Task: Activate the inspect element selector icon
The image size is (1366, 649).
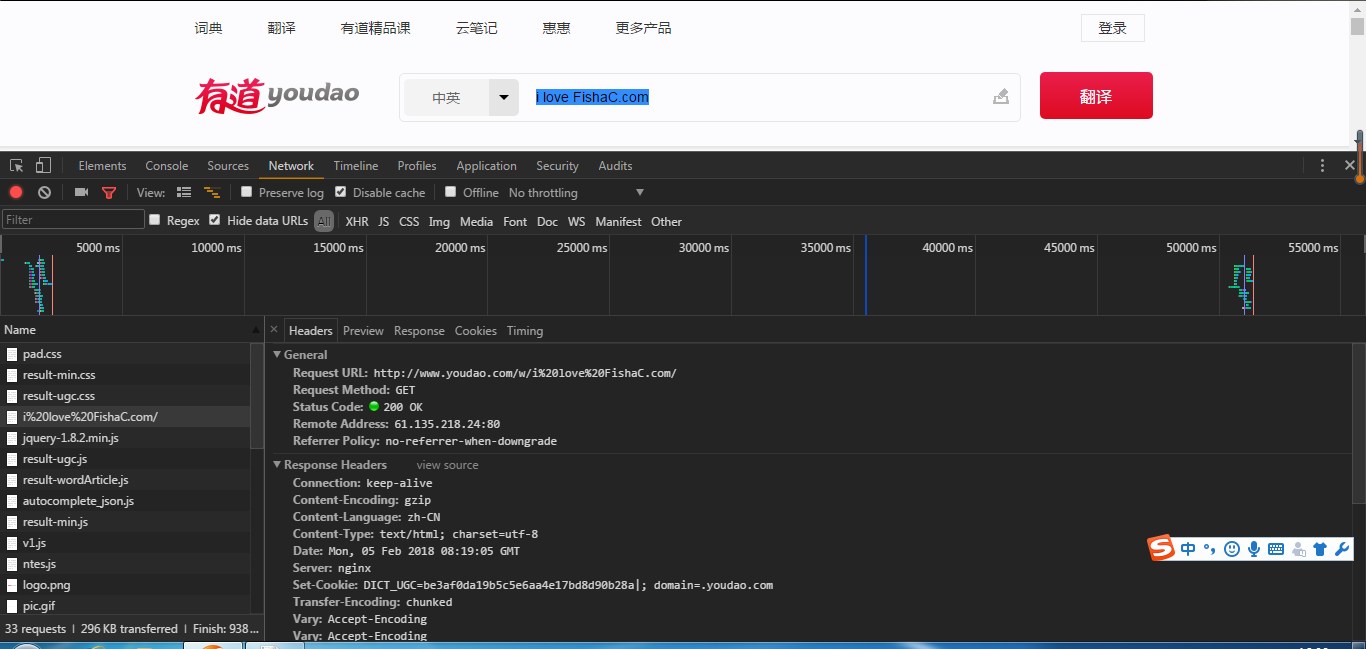Action: [17, 165]
